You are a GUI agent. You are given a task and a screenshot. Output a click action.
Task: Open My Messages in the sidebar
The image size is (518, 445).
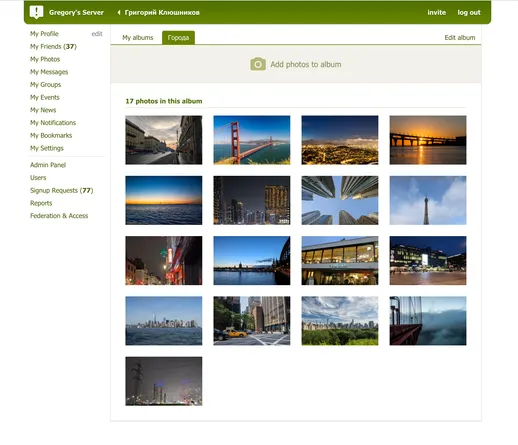click(x=49, y=72)
